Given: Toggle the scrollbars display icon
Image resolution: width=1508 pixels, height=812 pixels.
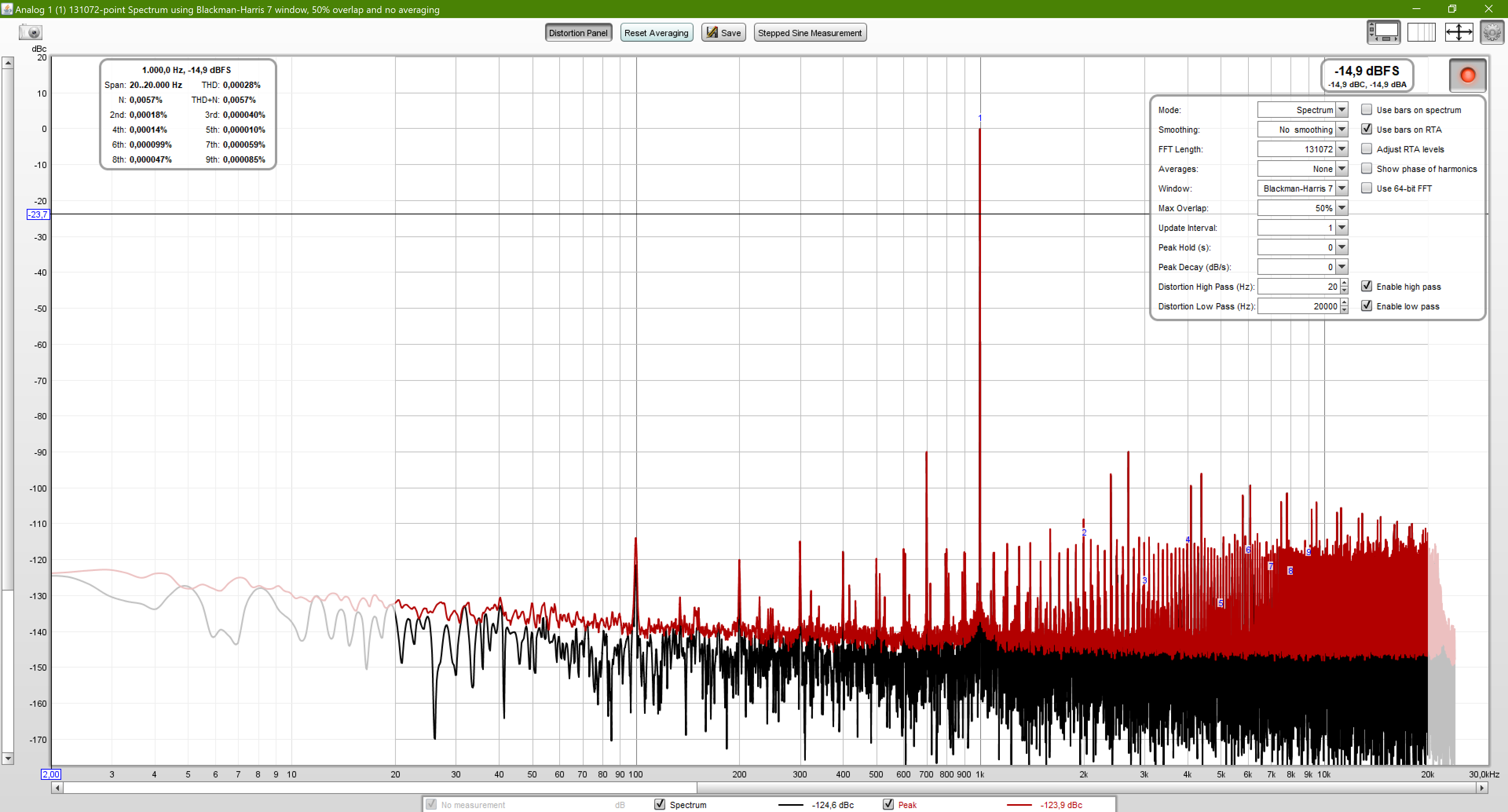Looking at the screenshot, I should point(1383,32).
